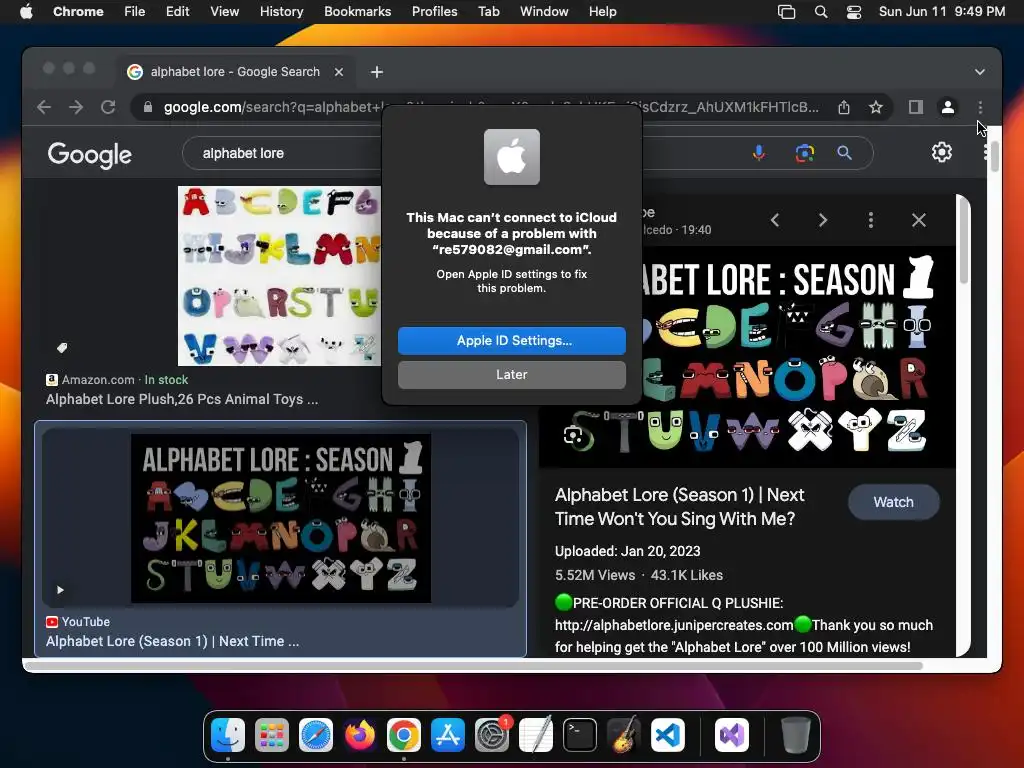This screenshot has width=1024, height=768.
Task: Open Google quick settings gear
Action: coord(941,152)
